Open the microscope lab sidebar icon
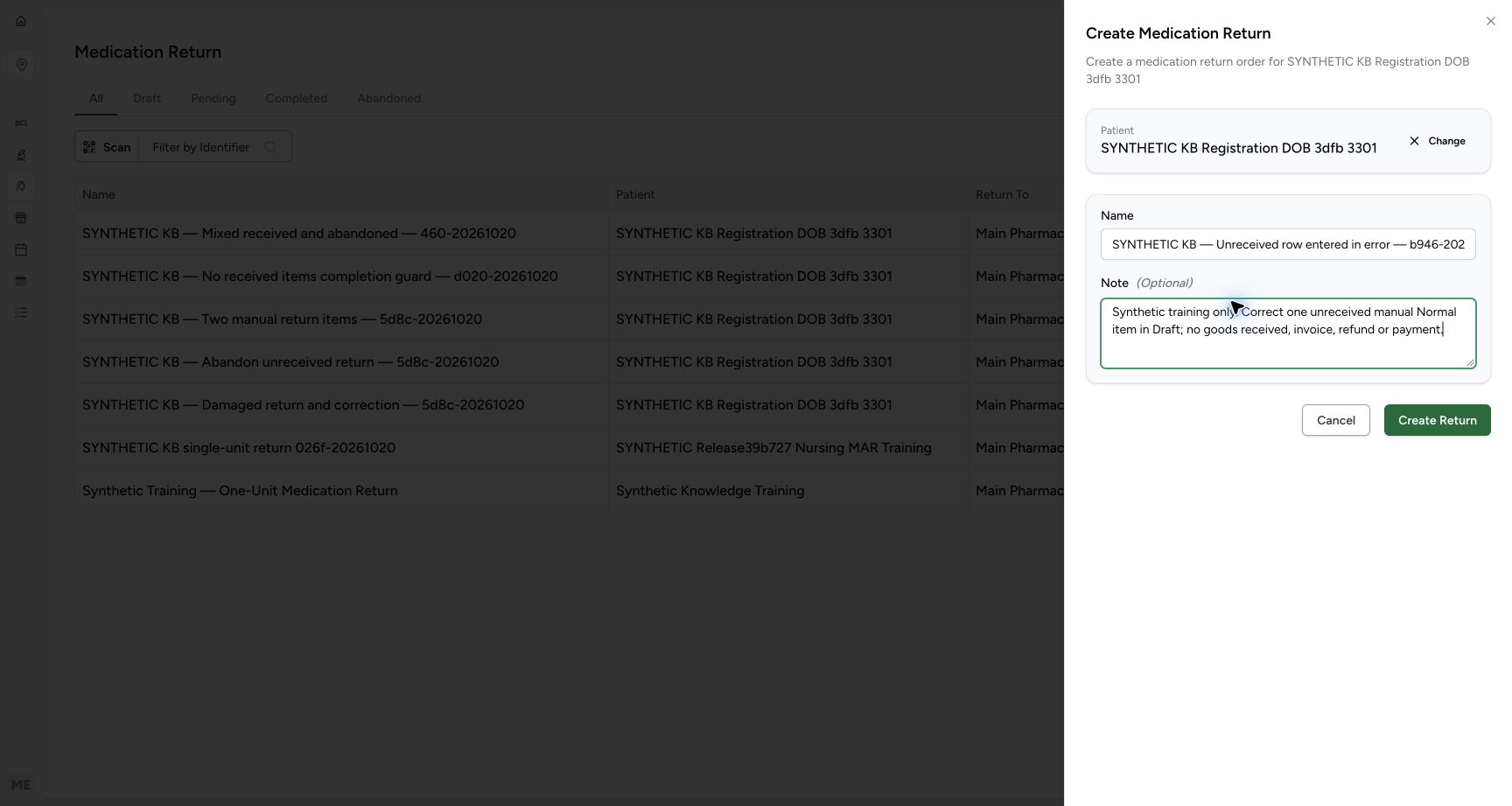 coord(21,155)
